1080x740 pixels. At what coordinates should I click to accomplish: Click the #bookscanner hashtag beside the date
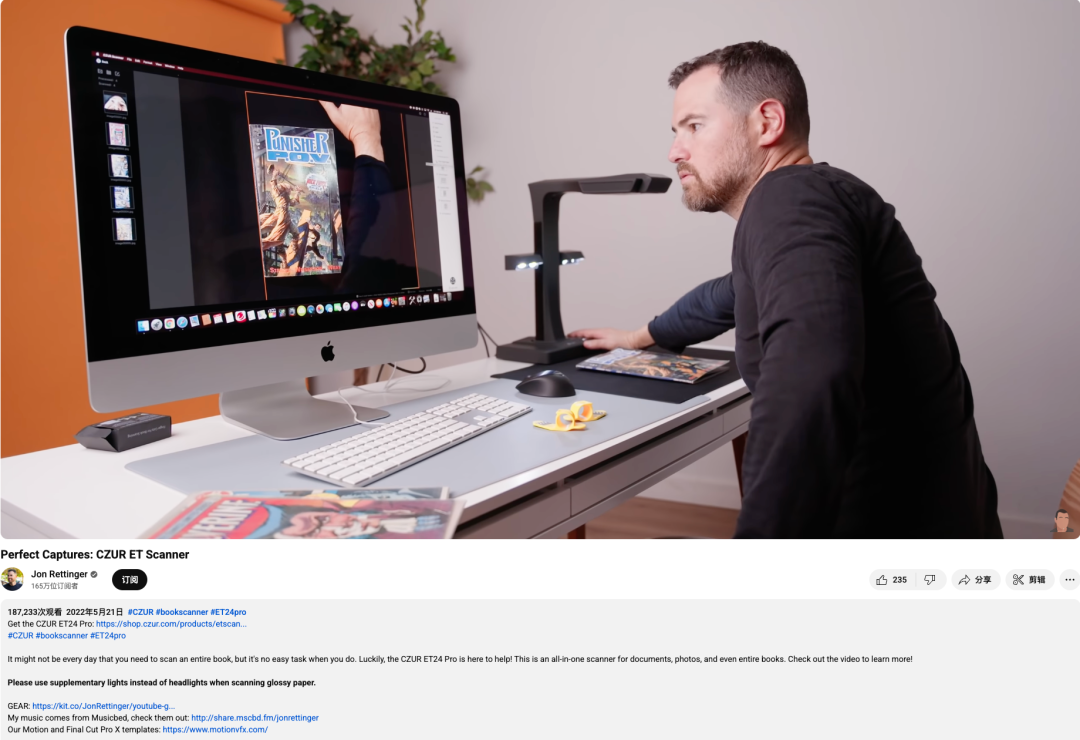(x=182, y=612)
